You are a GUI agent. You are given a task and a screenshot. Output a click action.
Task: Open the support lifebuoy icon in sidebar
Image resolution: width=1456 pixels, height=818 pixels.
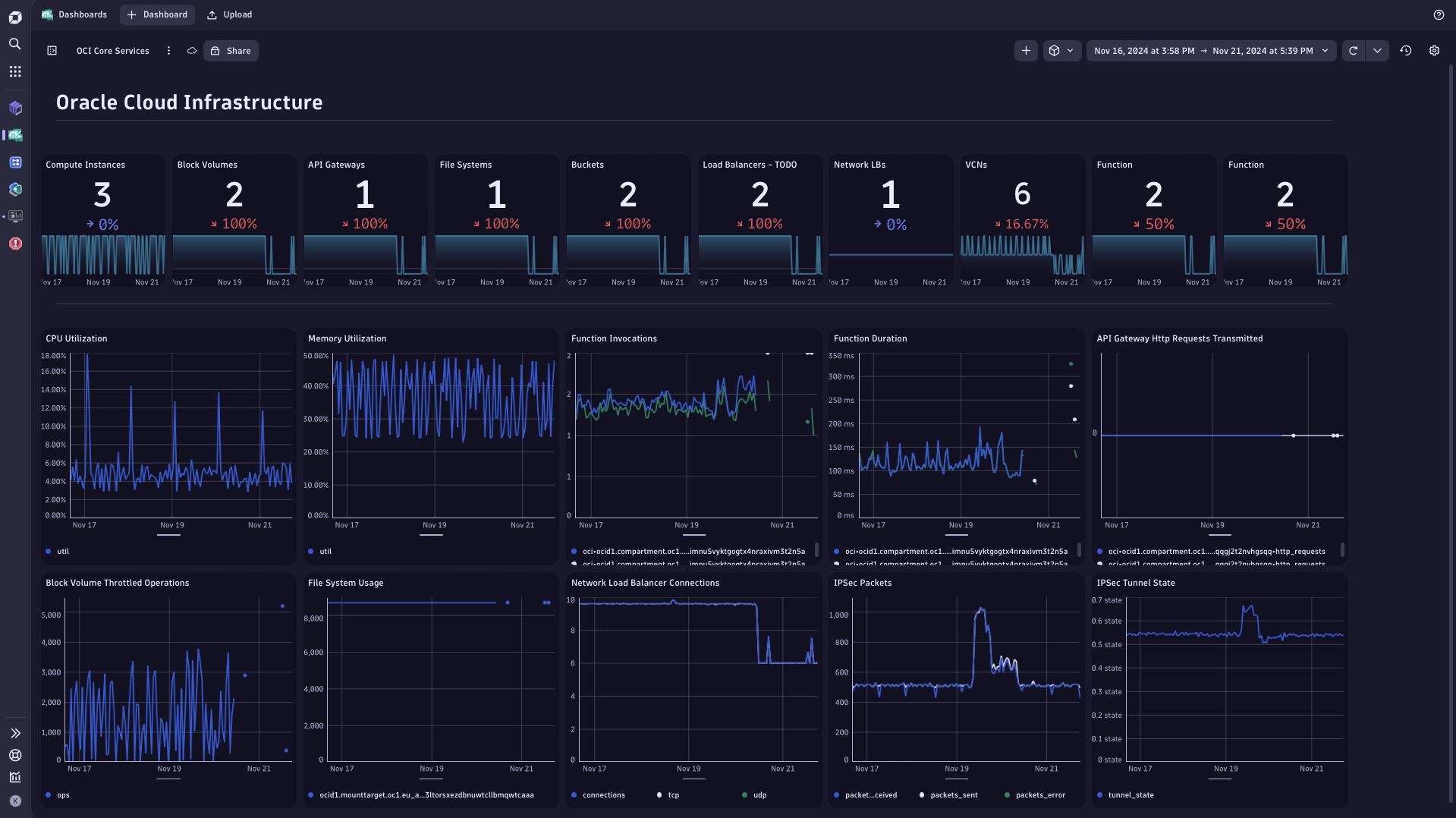coord(15,755)
